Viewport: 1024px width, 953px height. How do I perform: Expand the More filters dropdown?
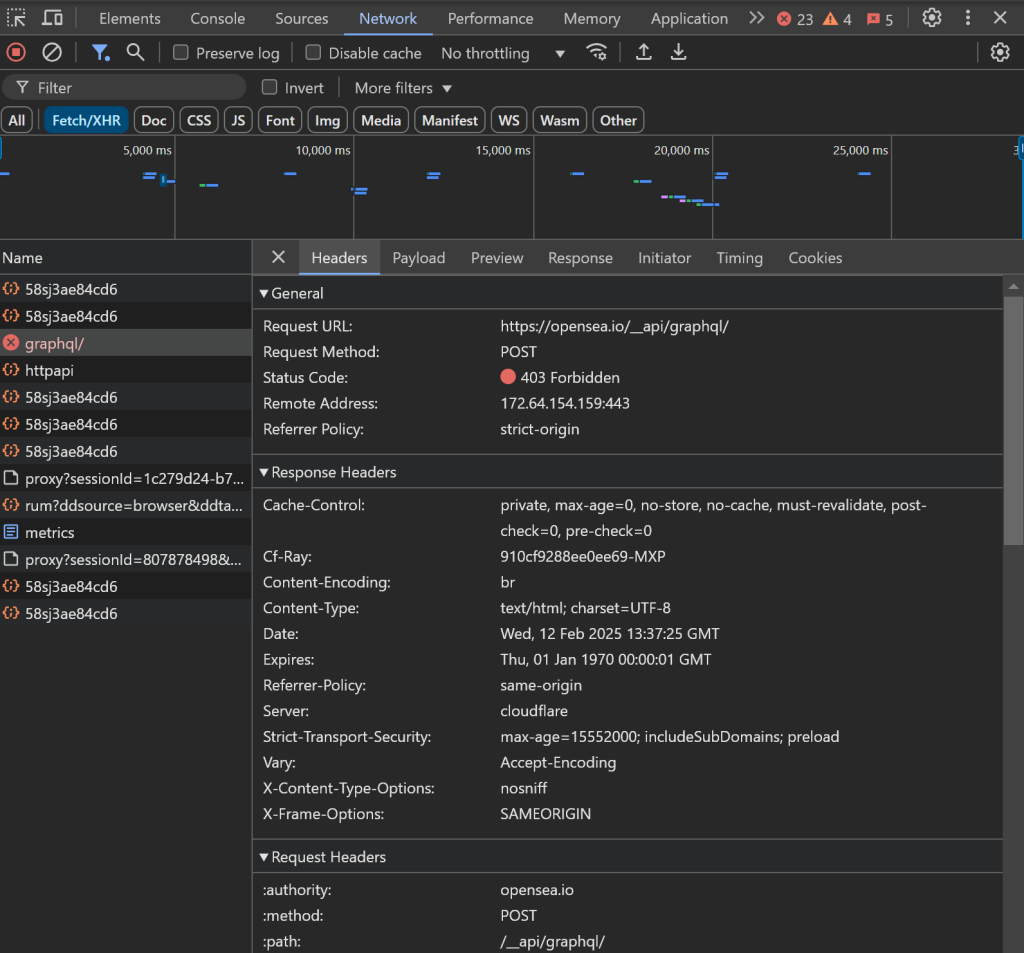403,88
